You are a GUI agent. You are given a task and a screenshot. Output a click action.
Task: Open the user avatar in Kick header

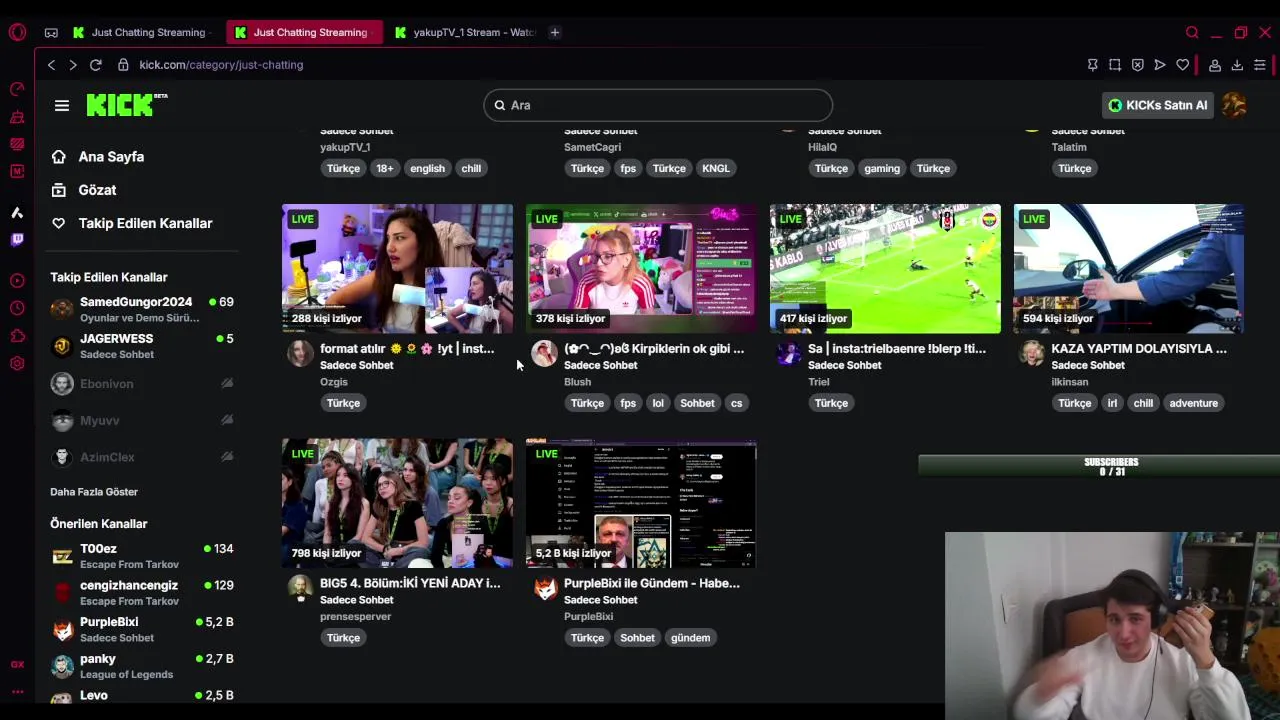pyautogui.click(x=1234, y=105)
